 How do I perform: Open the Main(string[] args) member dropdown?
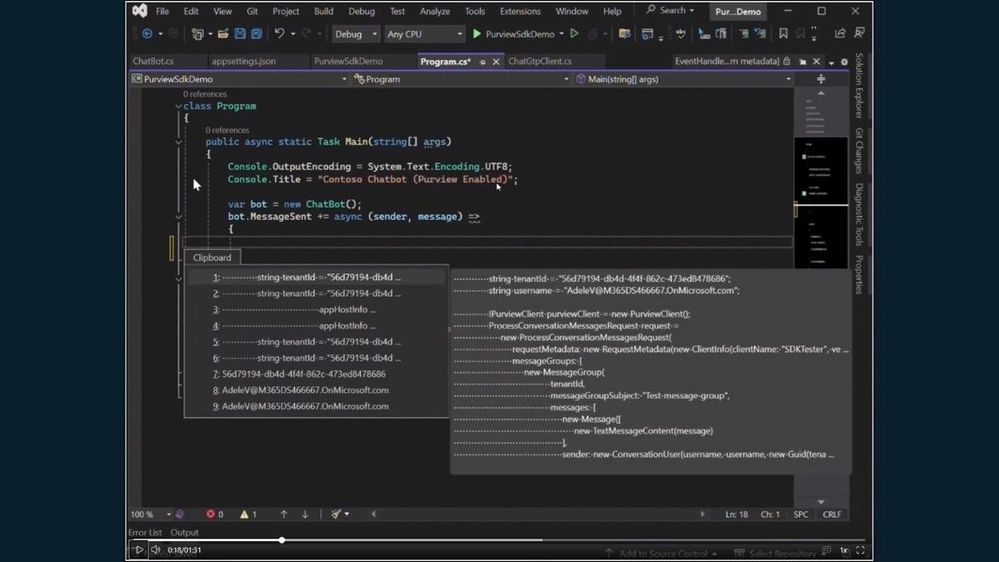(x=683, y=79)
